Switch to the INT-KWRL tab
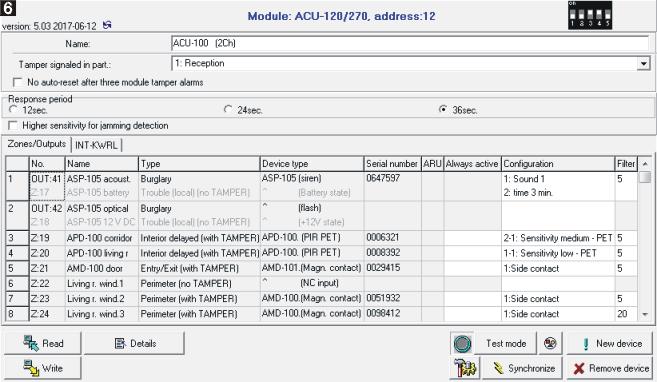 (x=96, y=145)
